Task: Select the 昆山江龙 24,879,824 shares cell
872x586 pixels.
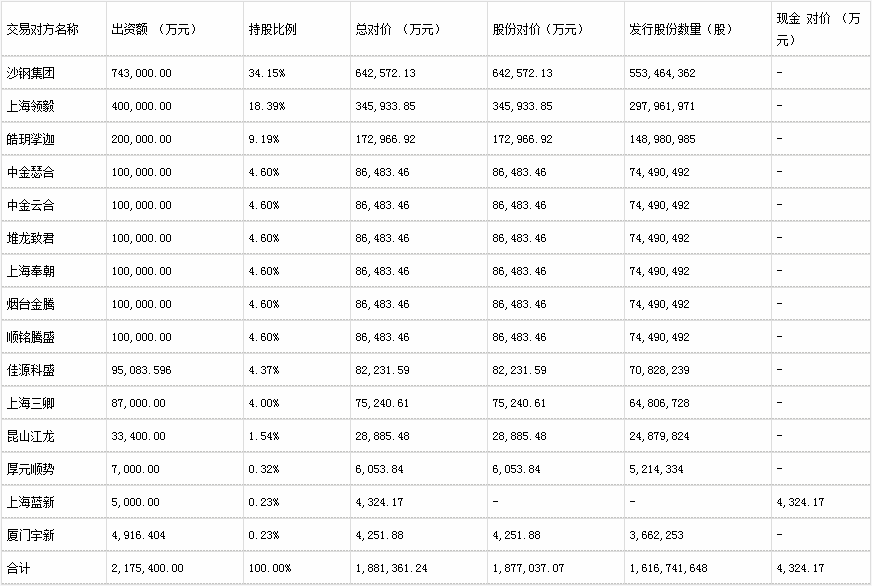Action: tap(697, 436)
